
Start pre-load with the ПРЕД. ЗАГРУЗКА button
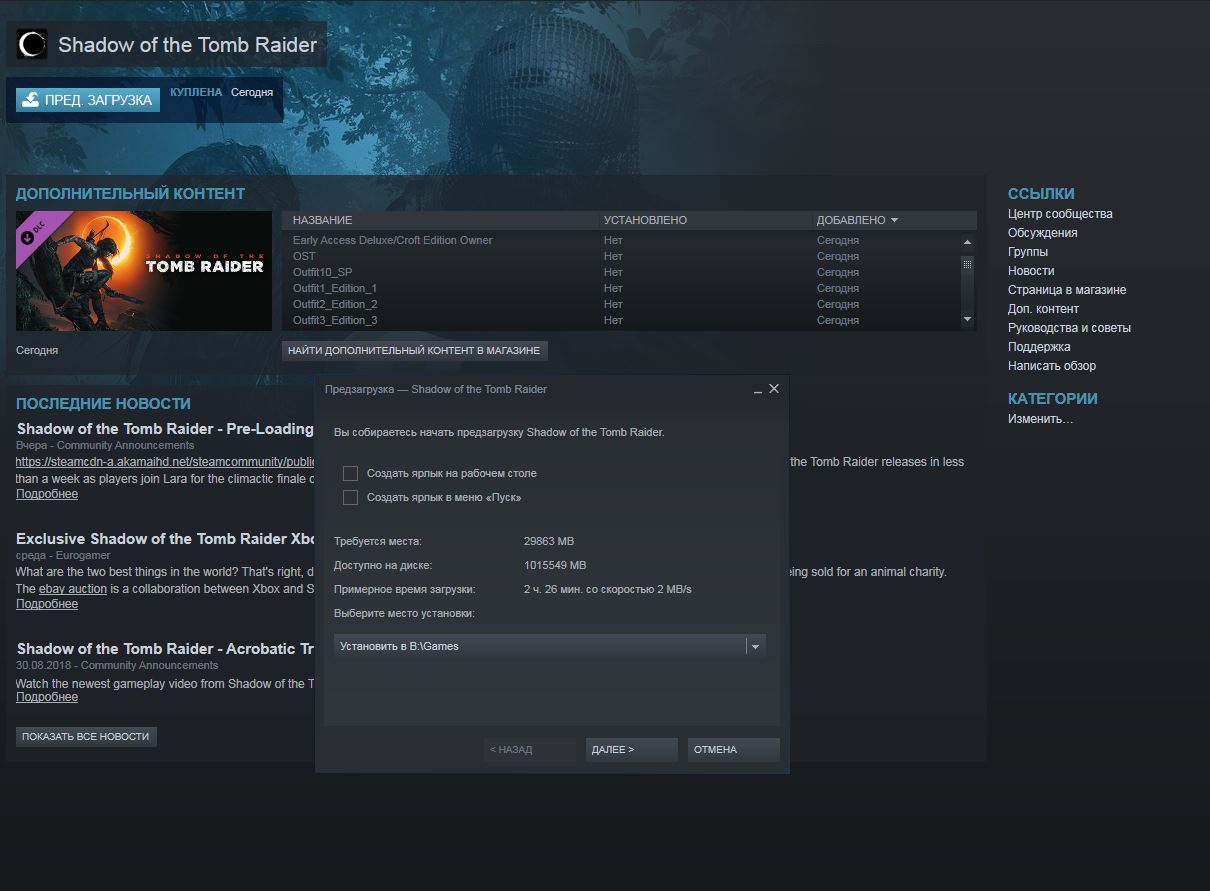click(88, 100)
